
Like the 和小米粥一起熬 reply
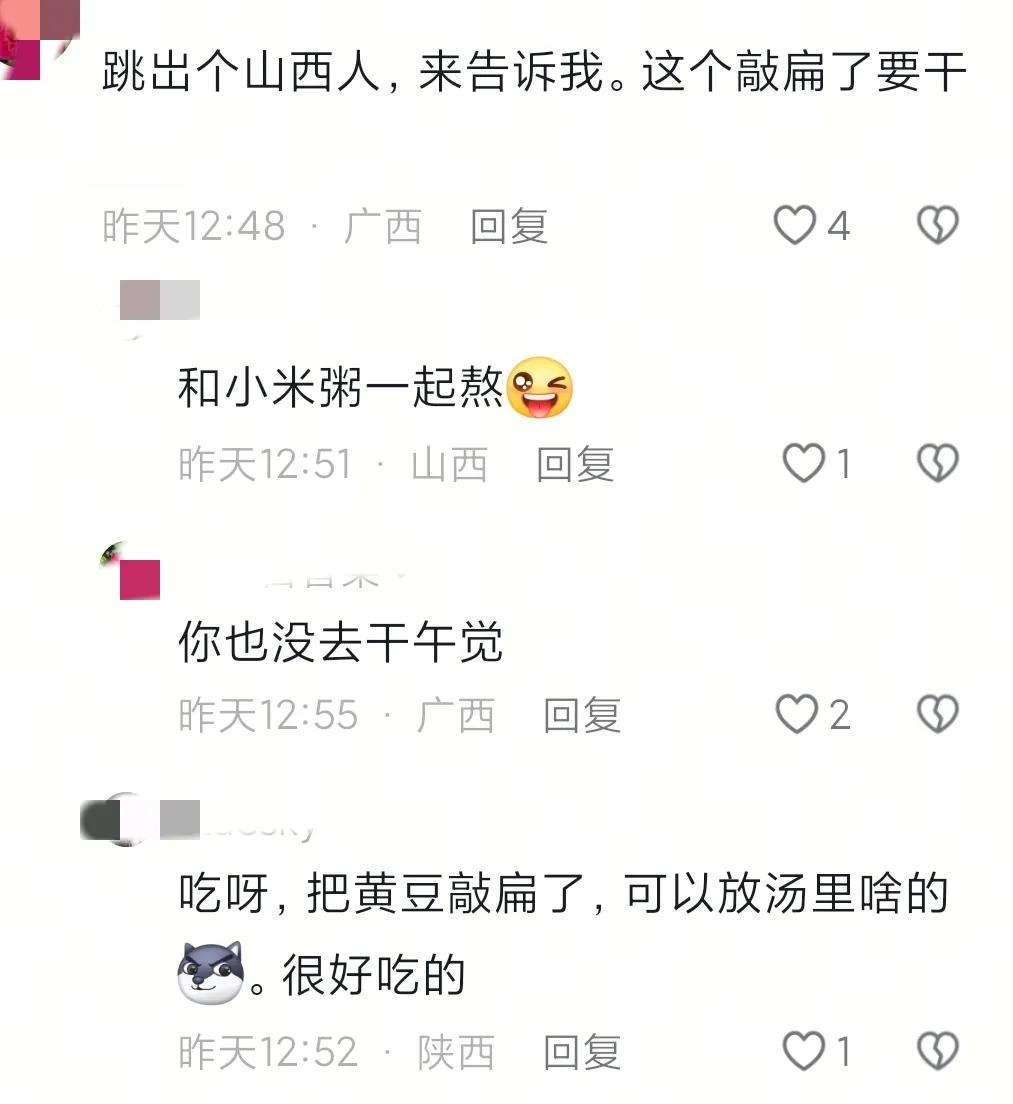tap(804, 463)
